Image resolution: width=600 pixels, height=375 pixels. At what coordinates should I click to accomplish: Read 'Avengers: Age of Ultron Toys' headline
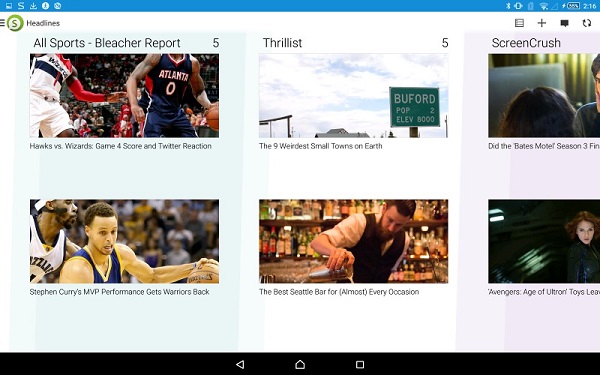tap(544, 292)
